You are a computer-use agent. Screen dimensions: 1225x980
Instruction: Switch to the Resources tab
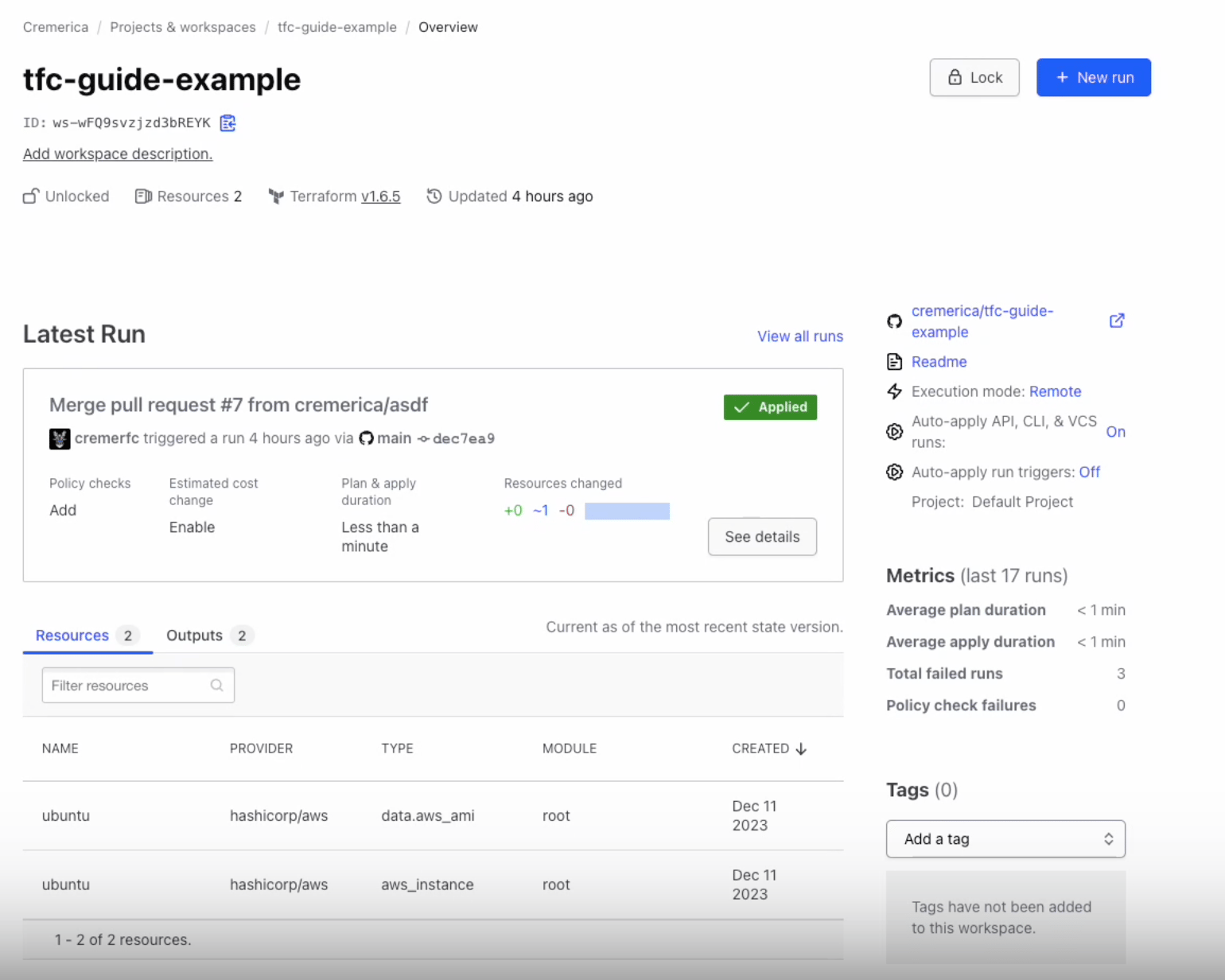tap(87, 636)
